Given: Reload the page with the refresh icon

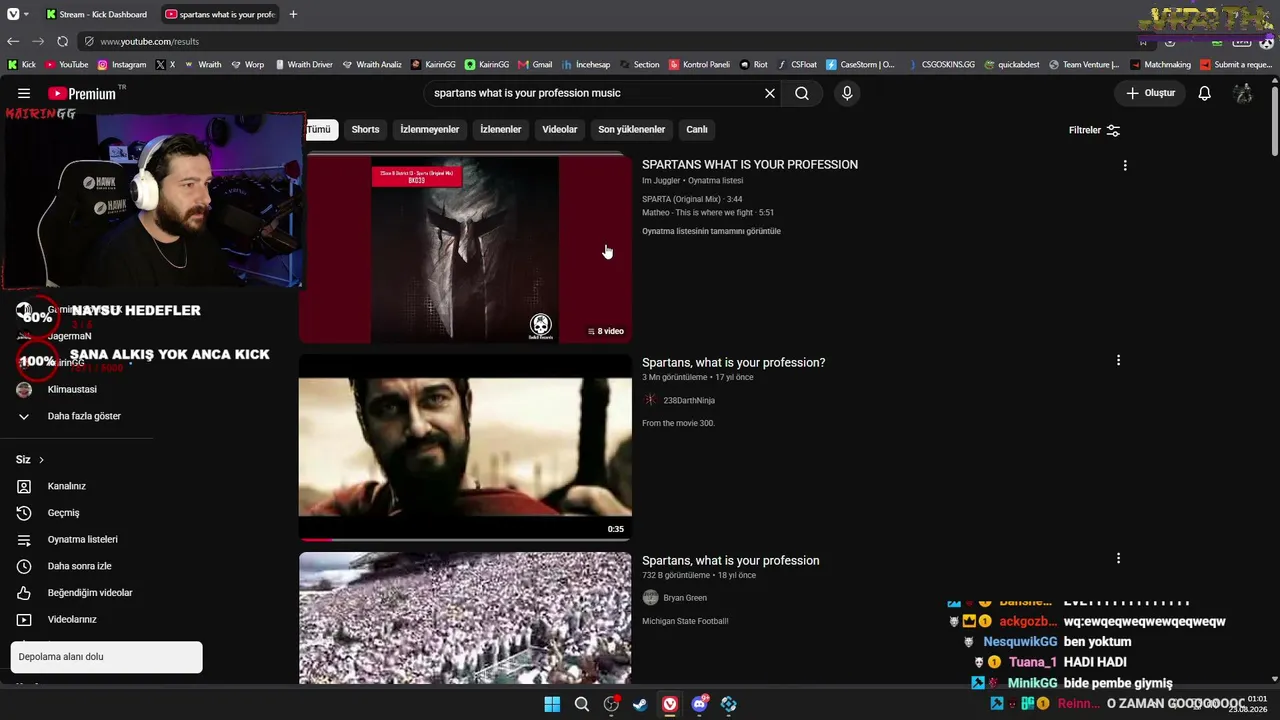Looking at the screenshot, I should click(x=62, y=41).
